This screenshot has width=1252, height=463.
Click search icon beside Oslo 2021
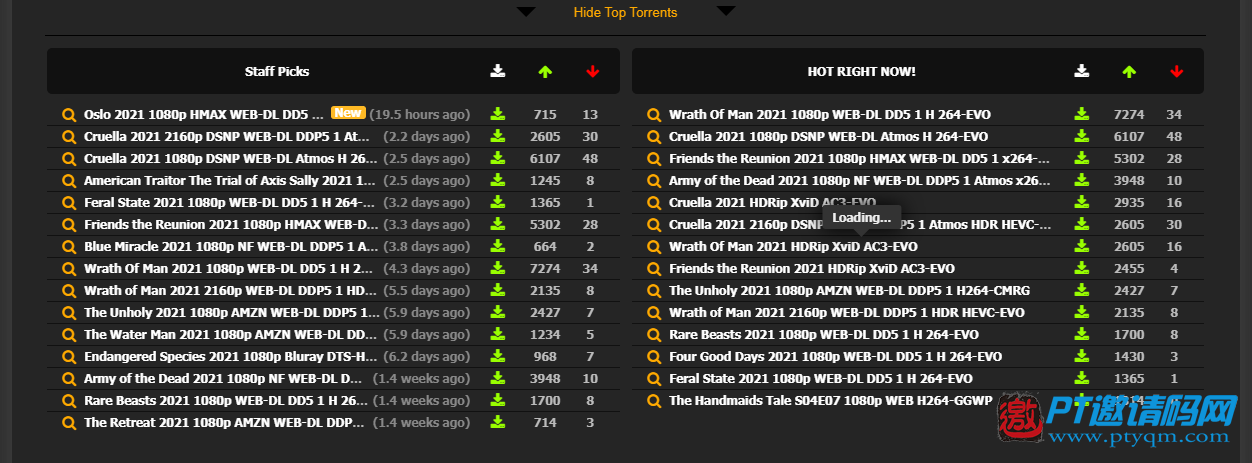pos(69,114)
